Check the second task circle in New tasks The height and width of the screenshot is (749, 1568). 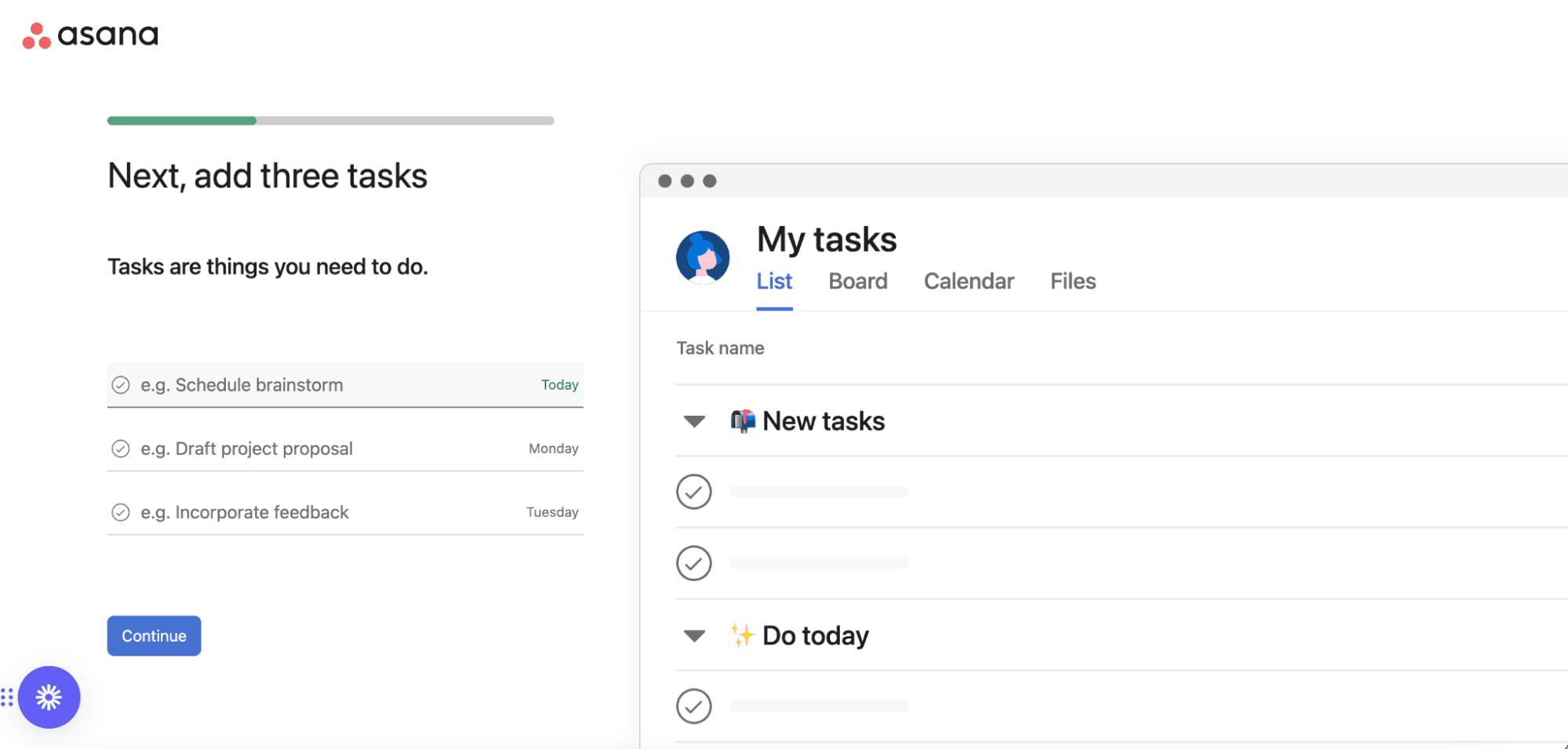tap(693, 562)
